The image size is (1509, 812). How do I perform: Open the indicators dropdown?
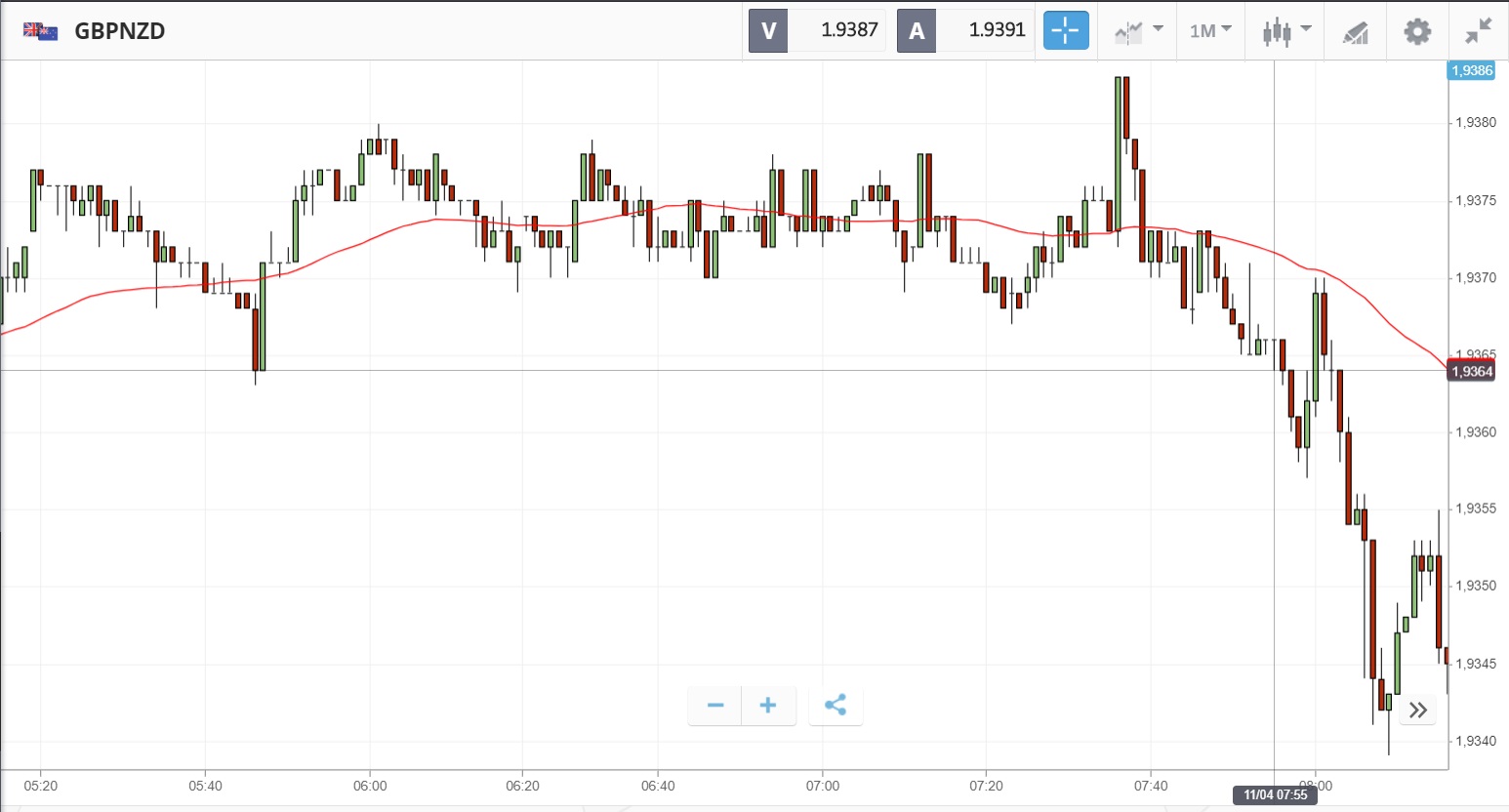1138,31
